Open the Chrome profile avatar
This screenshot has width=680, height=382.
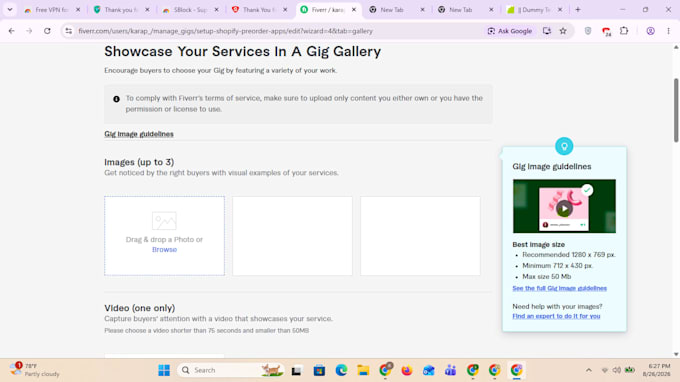[x=651, y=31]
